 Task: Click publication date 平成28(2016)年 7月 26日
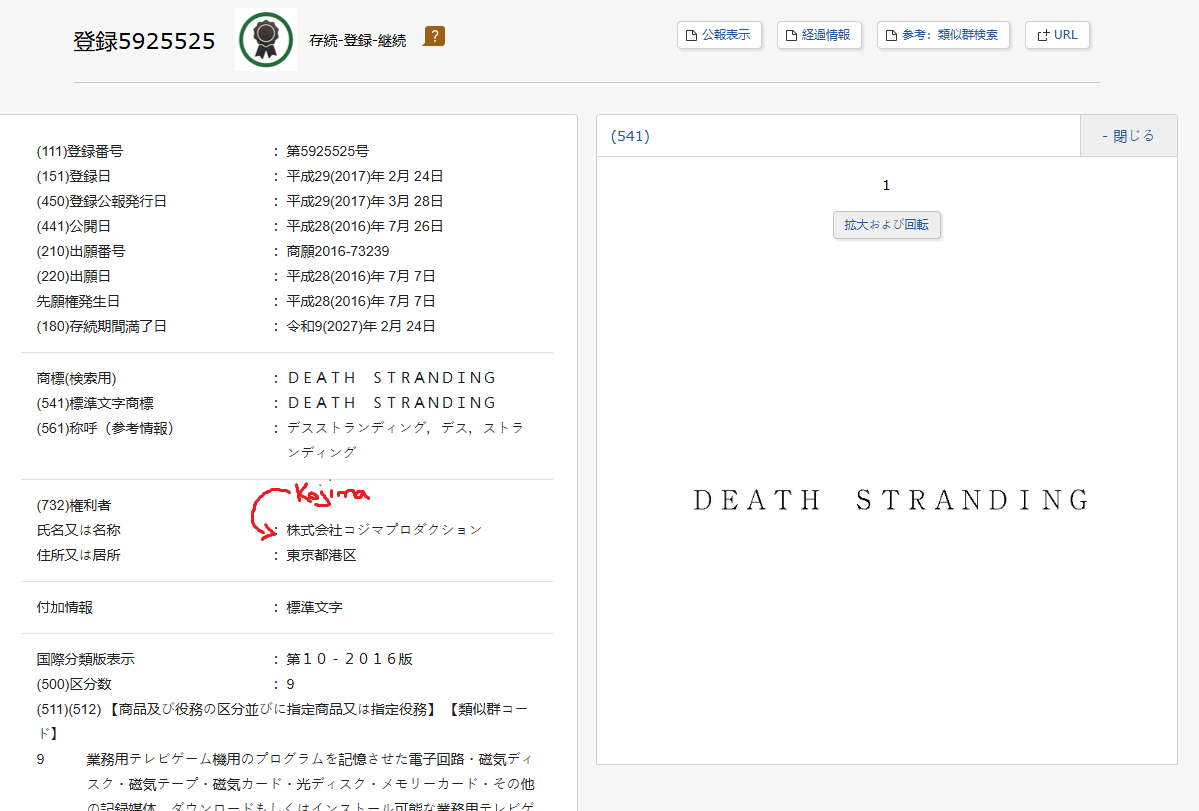click(x=365, y=226)
